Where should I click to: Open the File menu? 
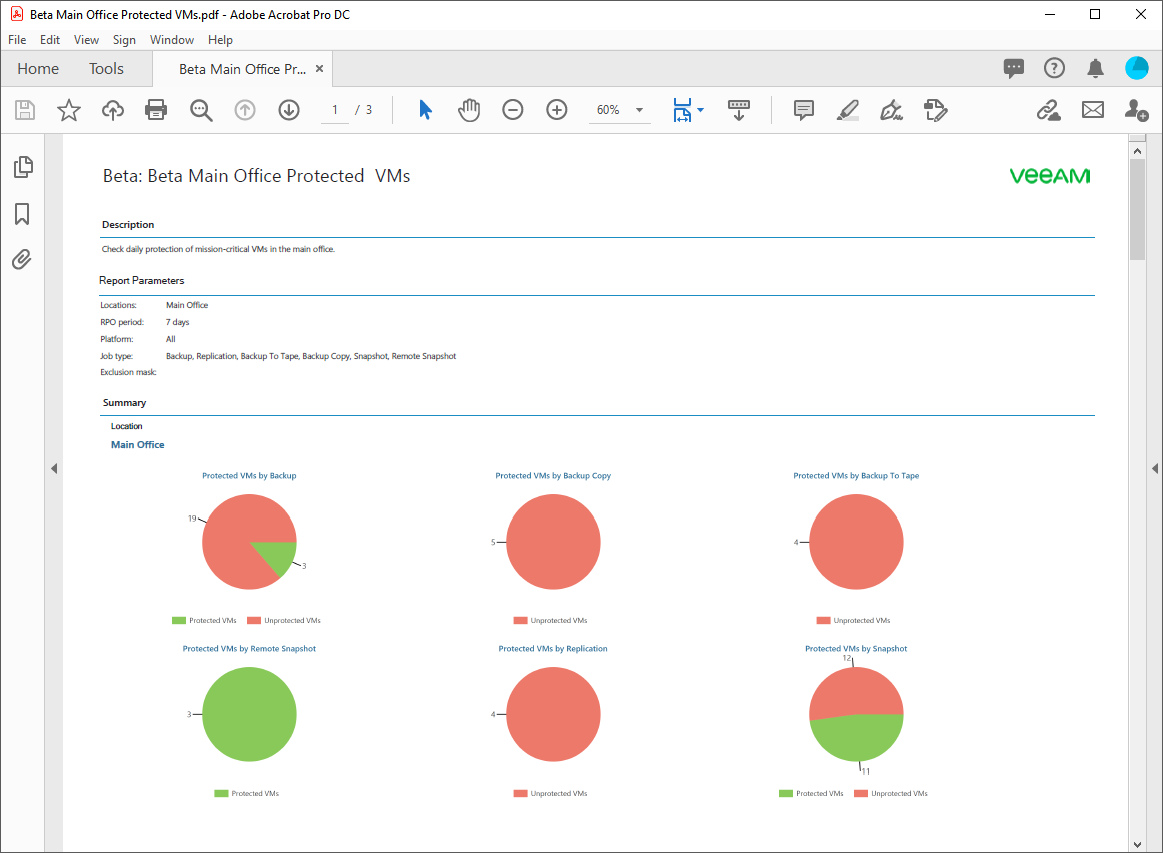pyautogui.click(x=17, y=40)
